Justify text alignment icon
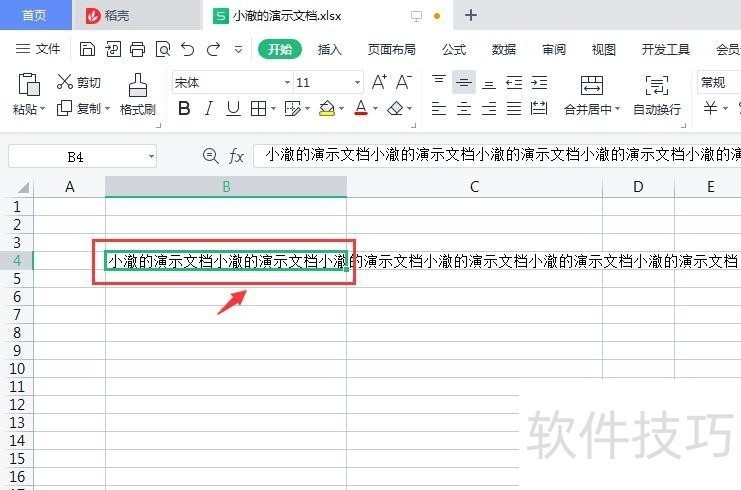741x490 pixels. [x=514, y=109]
